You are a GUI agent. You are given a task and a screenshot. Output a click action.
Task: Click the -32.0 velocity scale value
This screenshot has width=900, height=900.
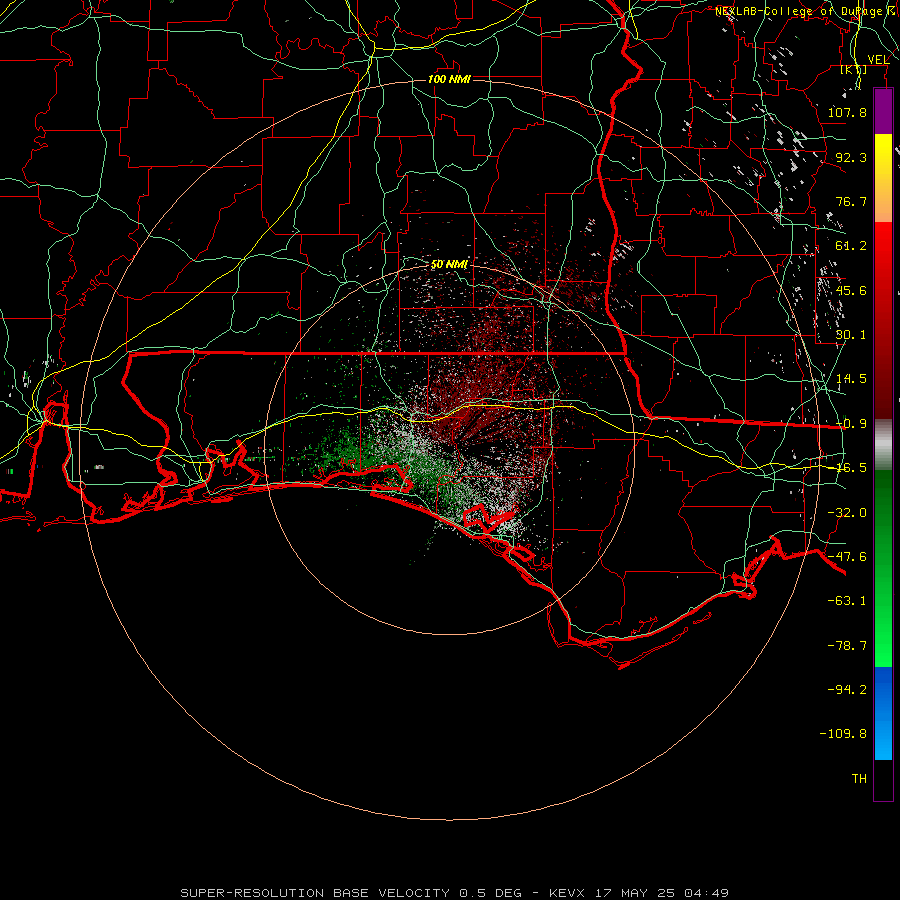click(847, 513)
